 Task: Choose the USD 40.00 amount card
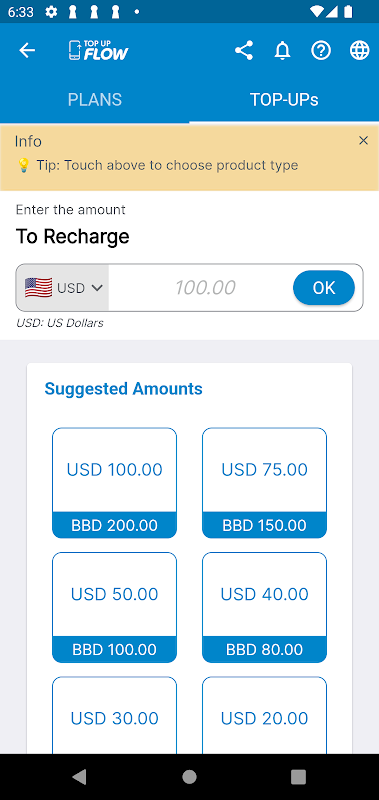click(264, 607)
